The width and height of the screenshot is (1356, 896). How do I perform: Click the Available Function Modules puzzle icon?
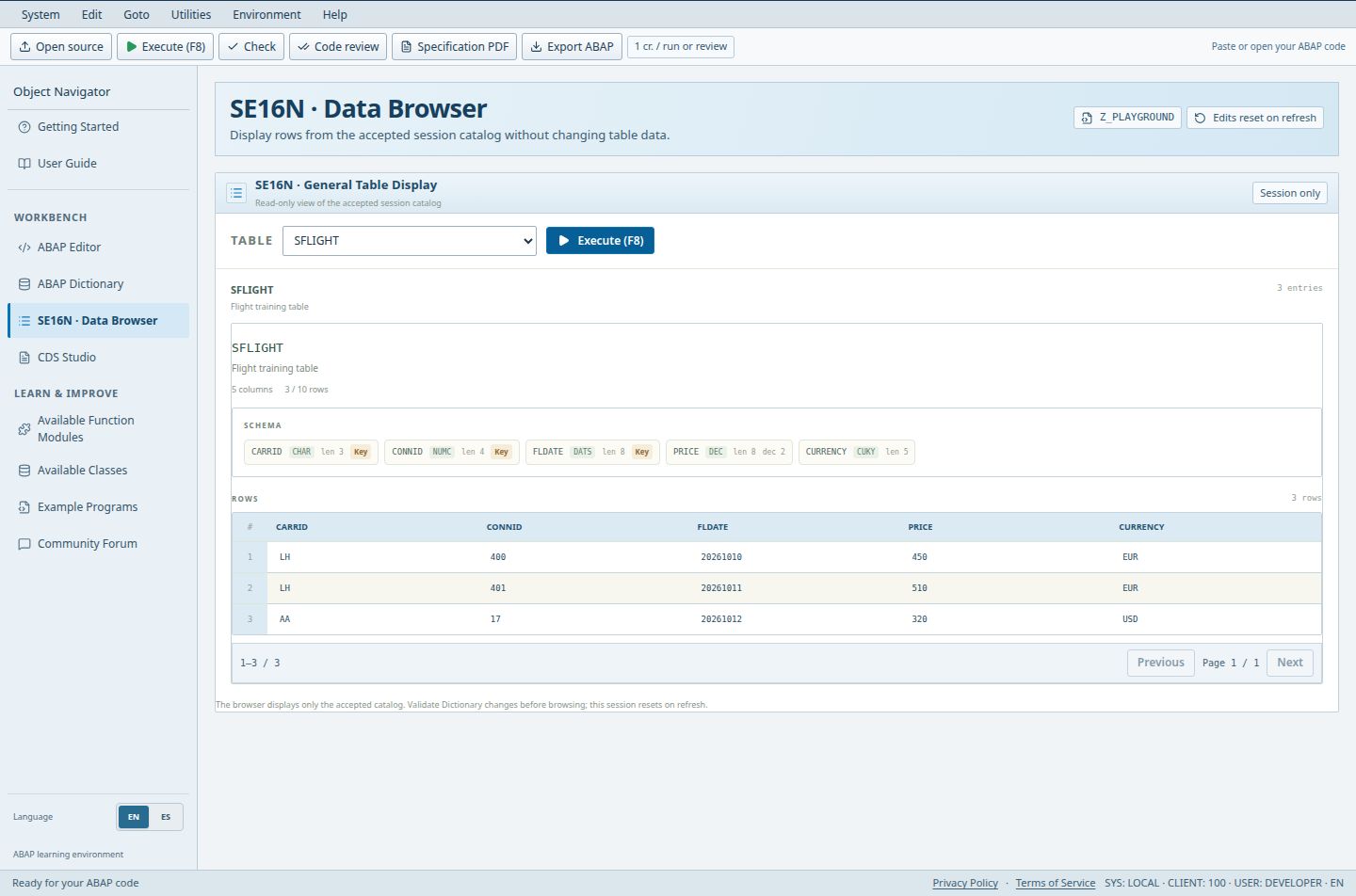pos(24,429)
